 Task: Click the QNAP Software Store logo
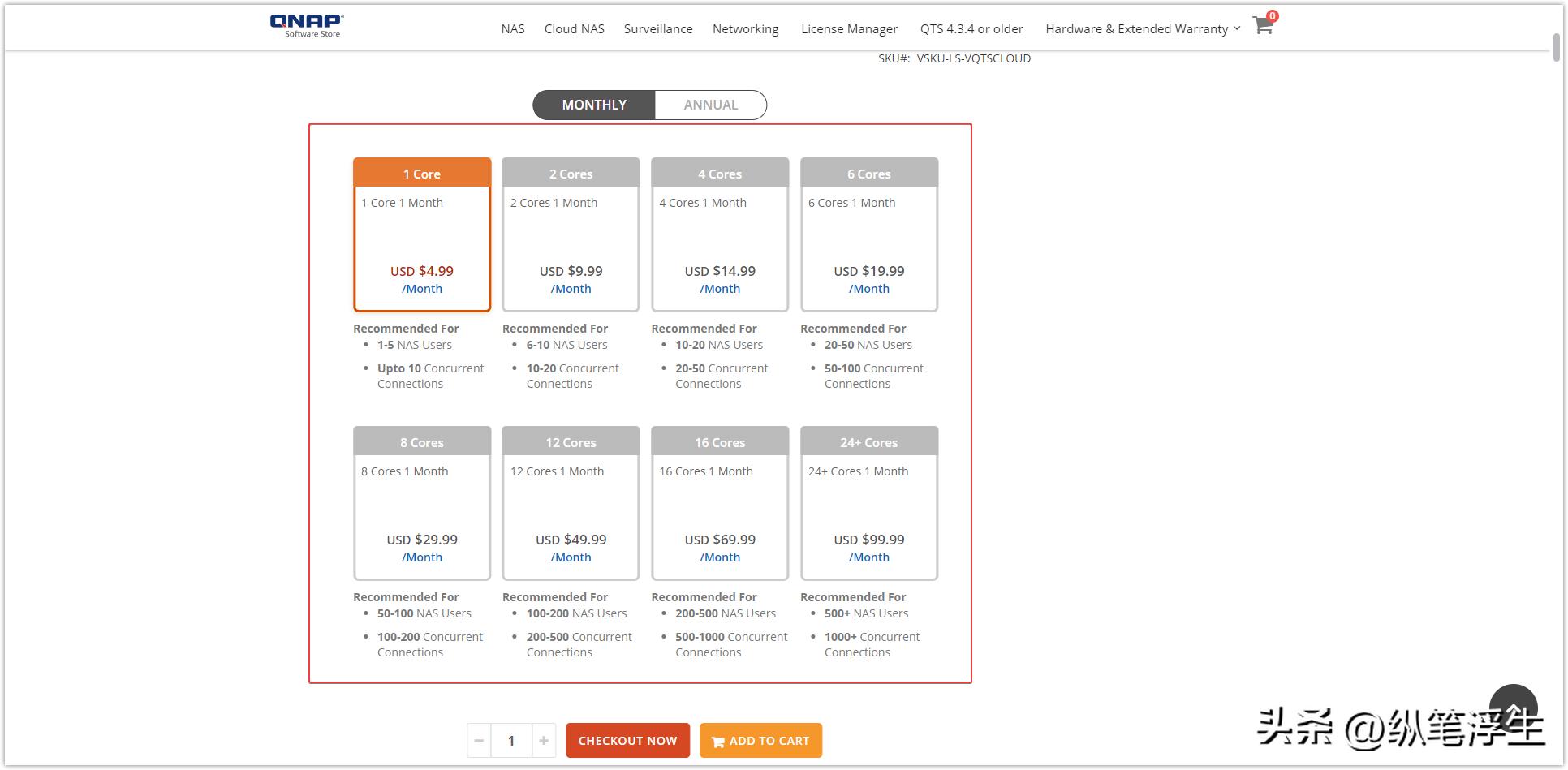coord(307,25)
